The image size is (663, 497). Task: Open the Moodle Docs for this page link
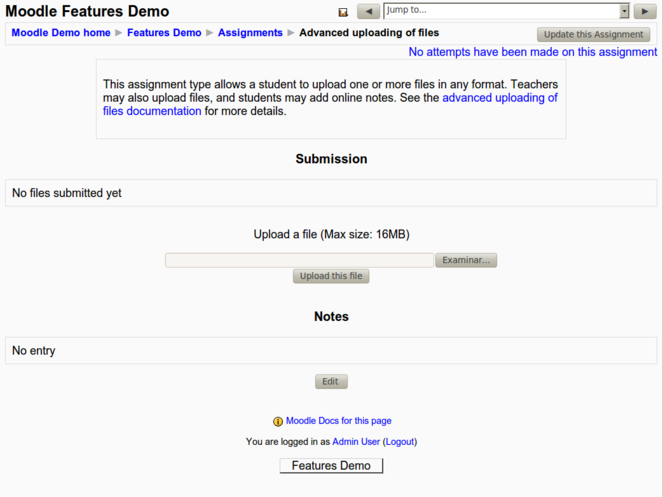pos(338,421)
